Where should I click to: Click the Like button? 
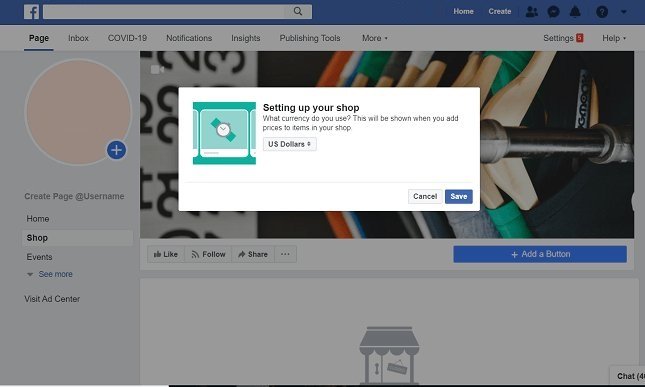click(166, 254)
